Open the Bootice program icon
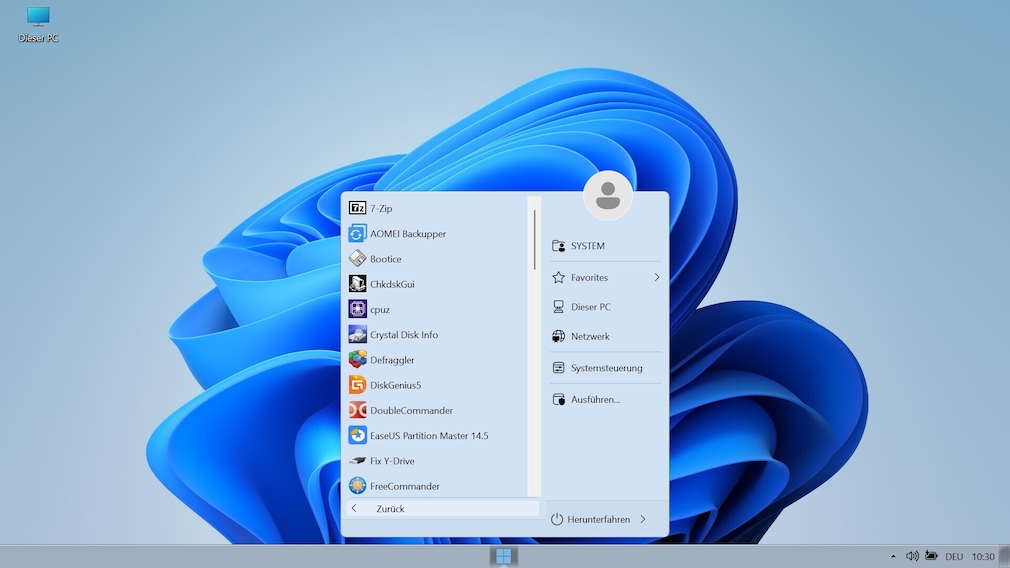The image size is (1010, 568). point(358,259)
